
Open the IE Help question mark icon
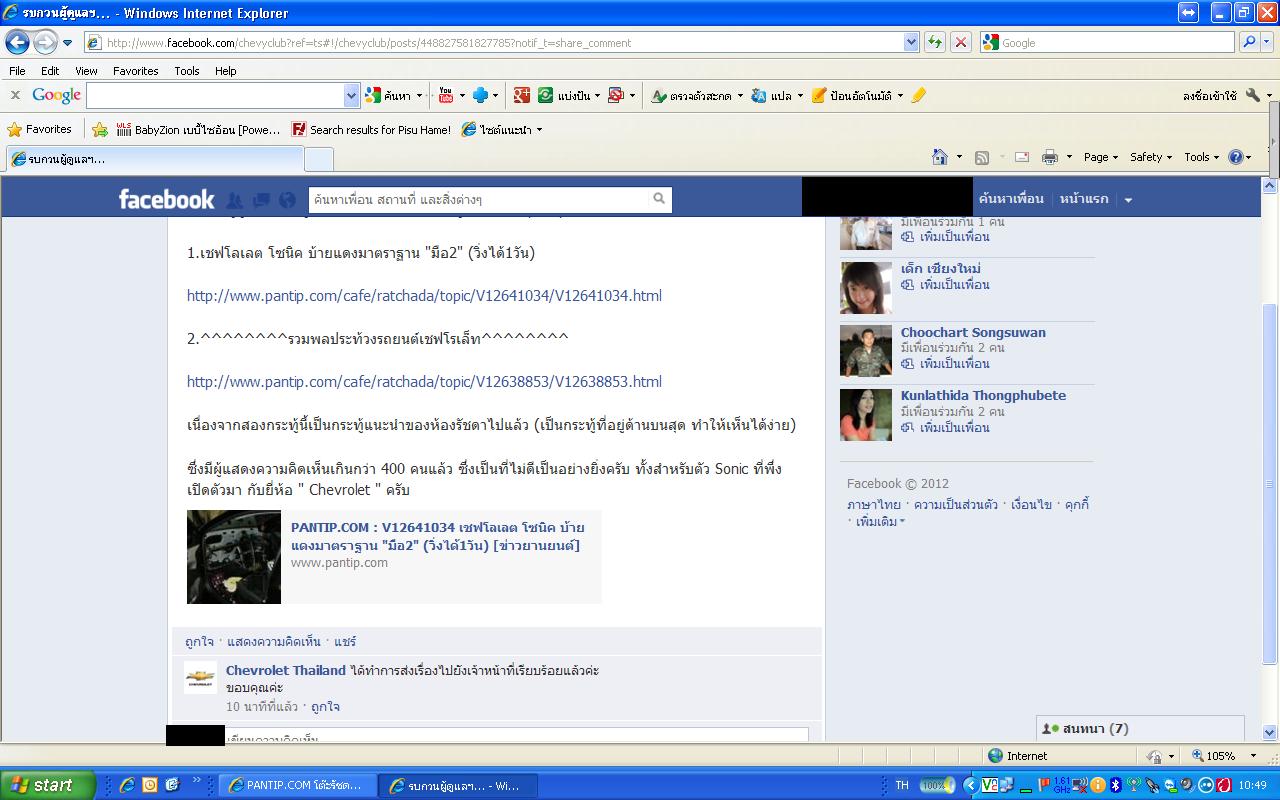(x=1237, y=157)
